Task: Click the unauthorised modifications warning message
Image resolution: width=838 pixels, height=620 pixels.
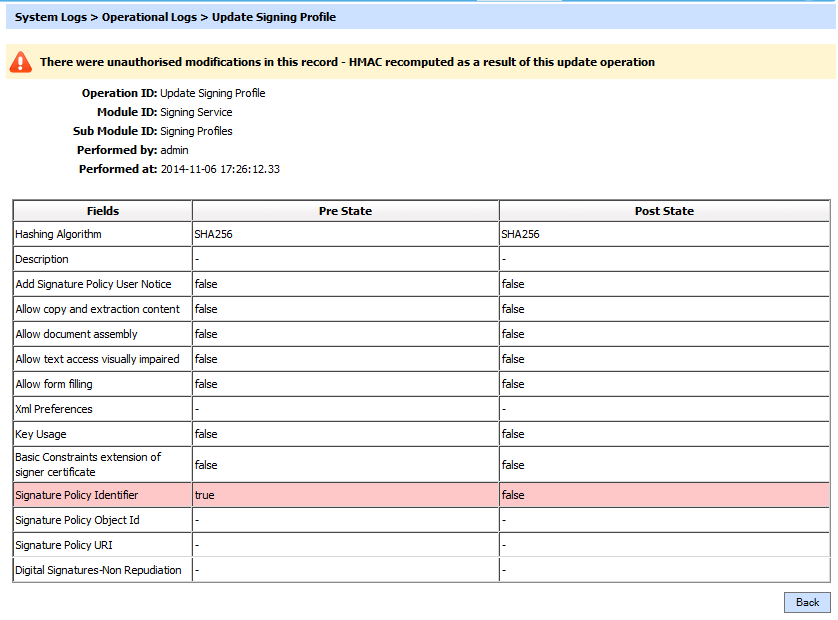Action: click(347, 62)
